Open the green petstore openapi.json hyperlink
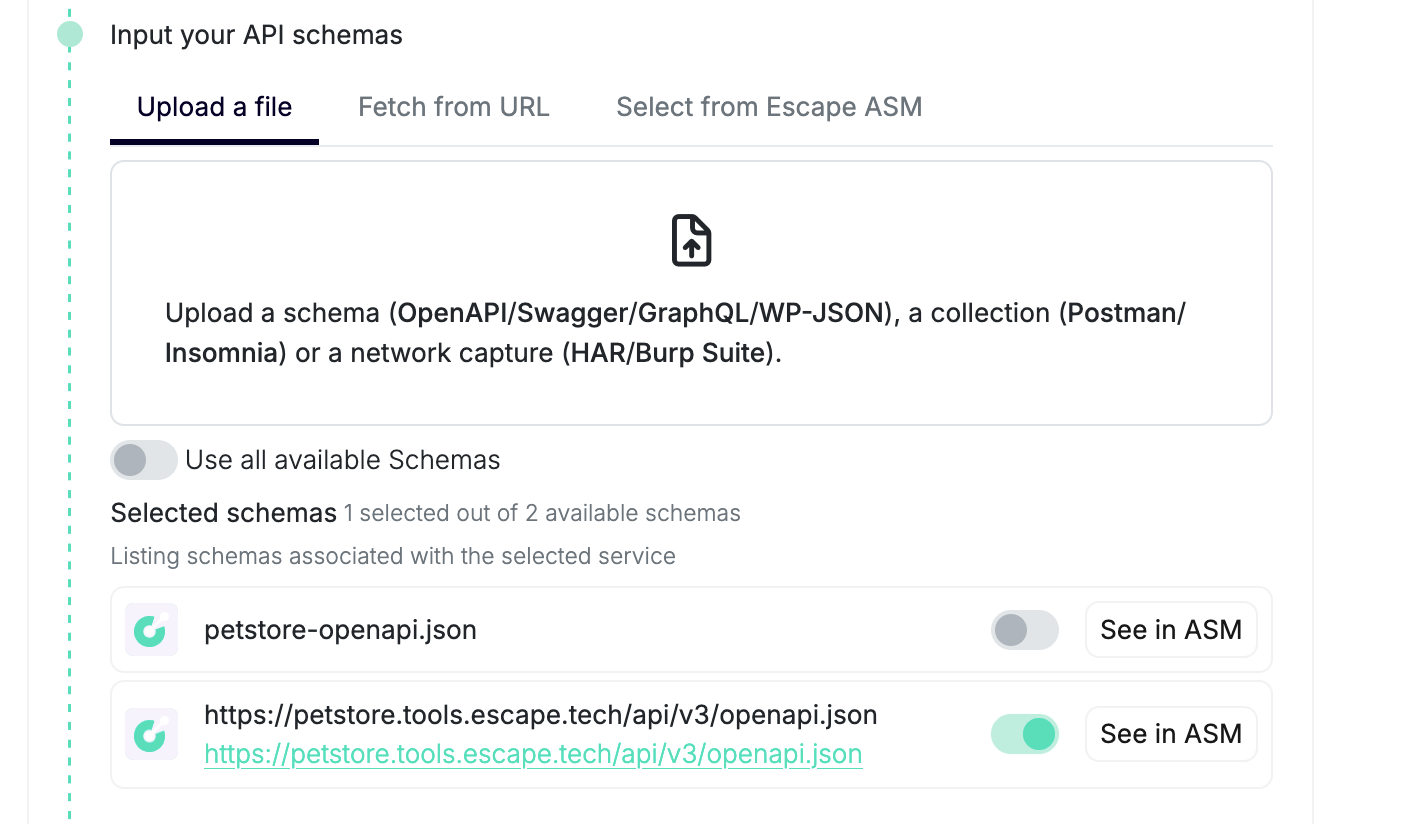1414x824 pixels. coord(533,754)
